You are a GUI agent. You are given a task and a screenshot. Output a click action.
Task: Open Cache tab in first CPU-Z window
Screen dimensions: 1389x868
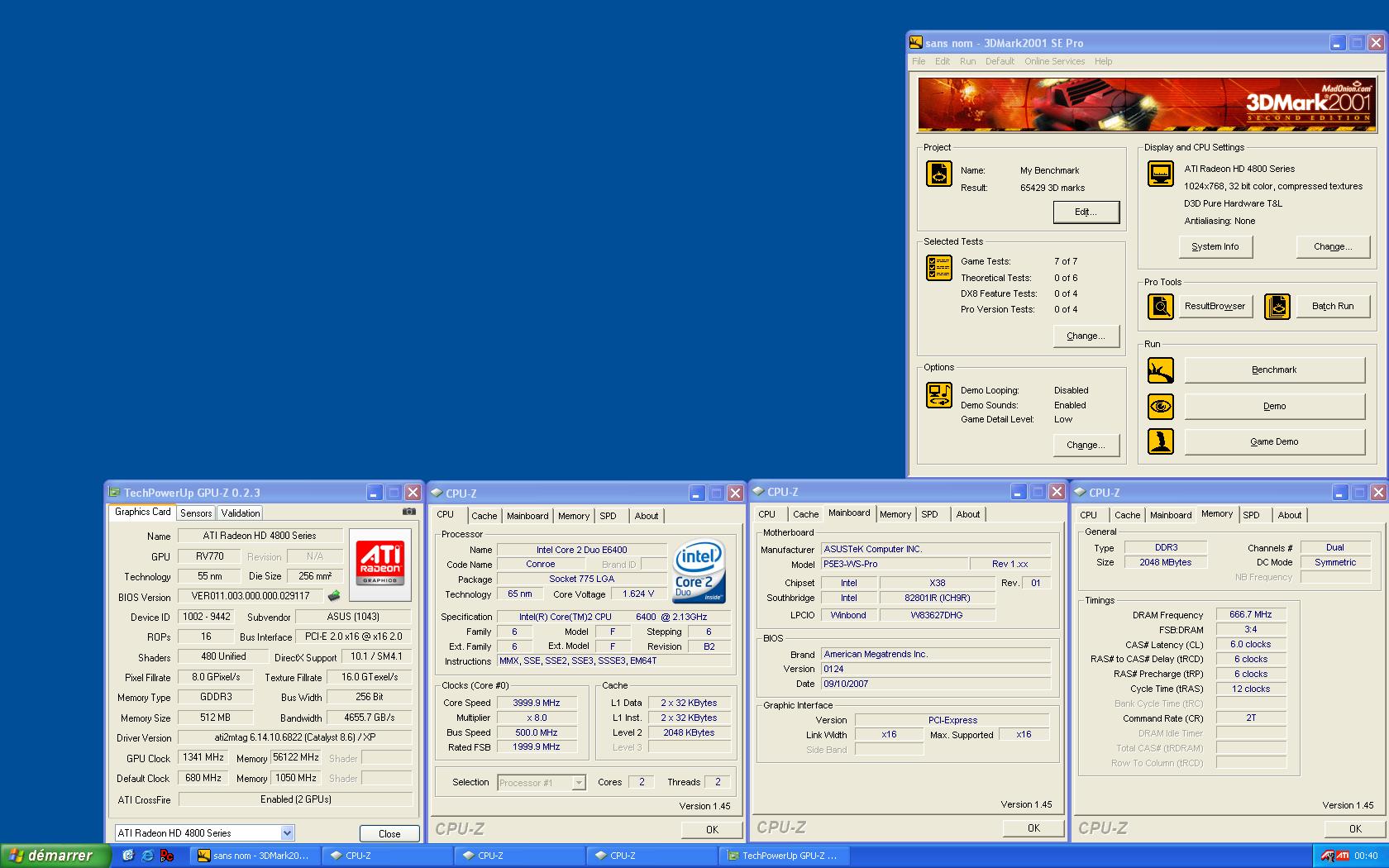[x=484, y=516]
